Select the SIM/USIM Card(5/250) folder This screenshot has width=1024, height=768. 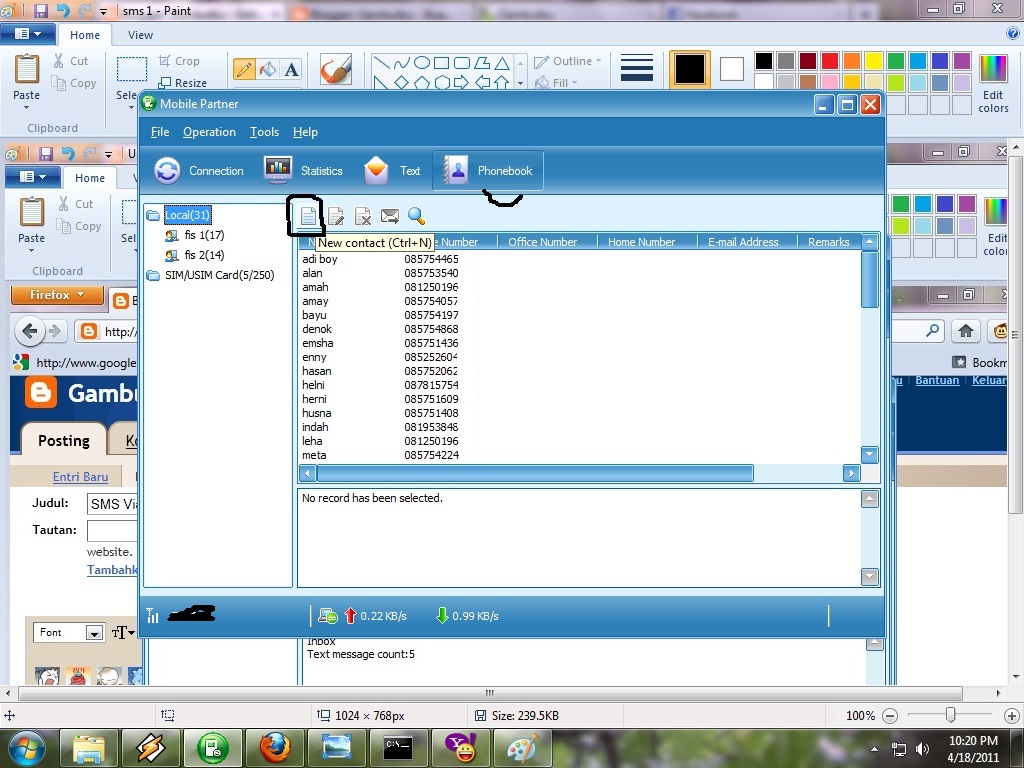click(x=219, y=275)
